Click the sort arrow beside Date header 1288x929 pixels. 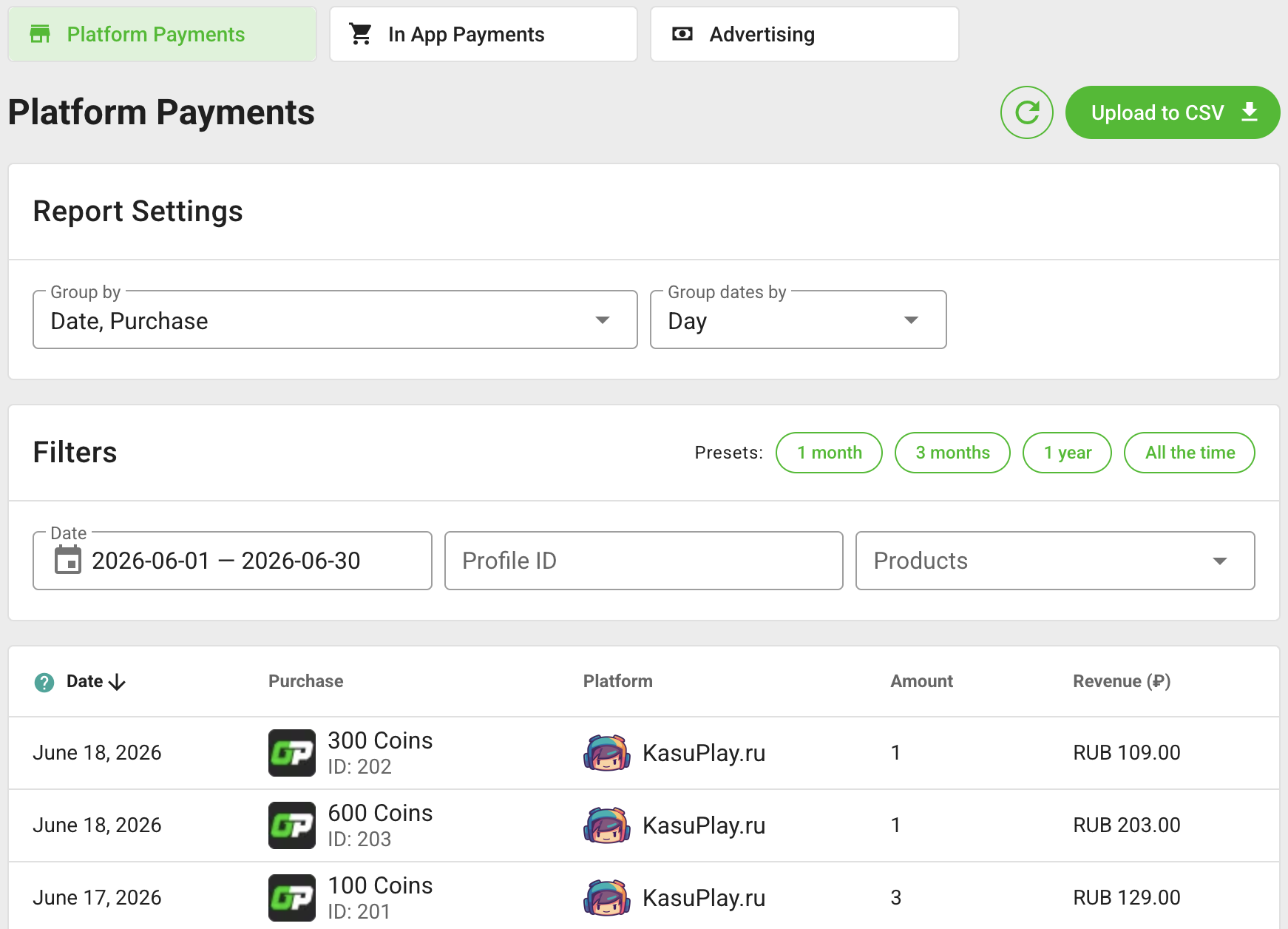[117, 682]
